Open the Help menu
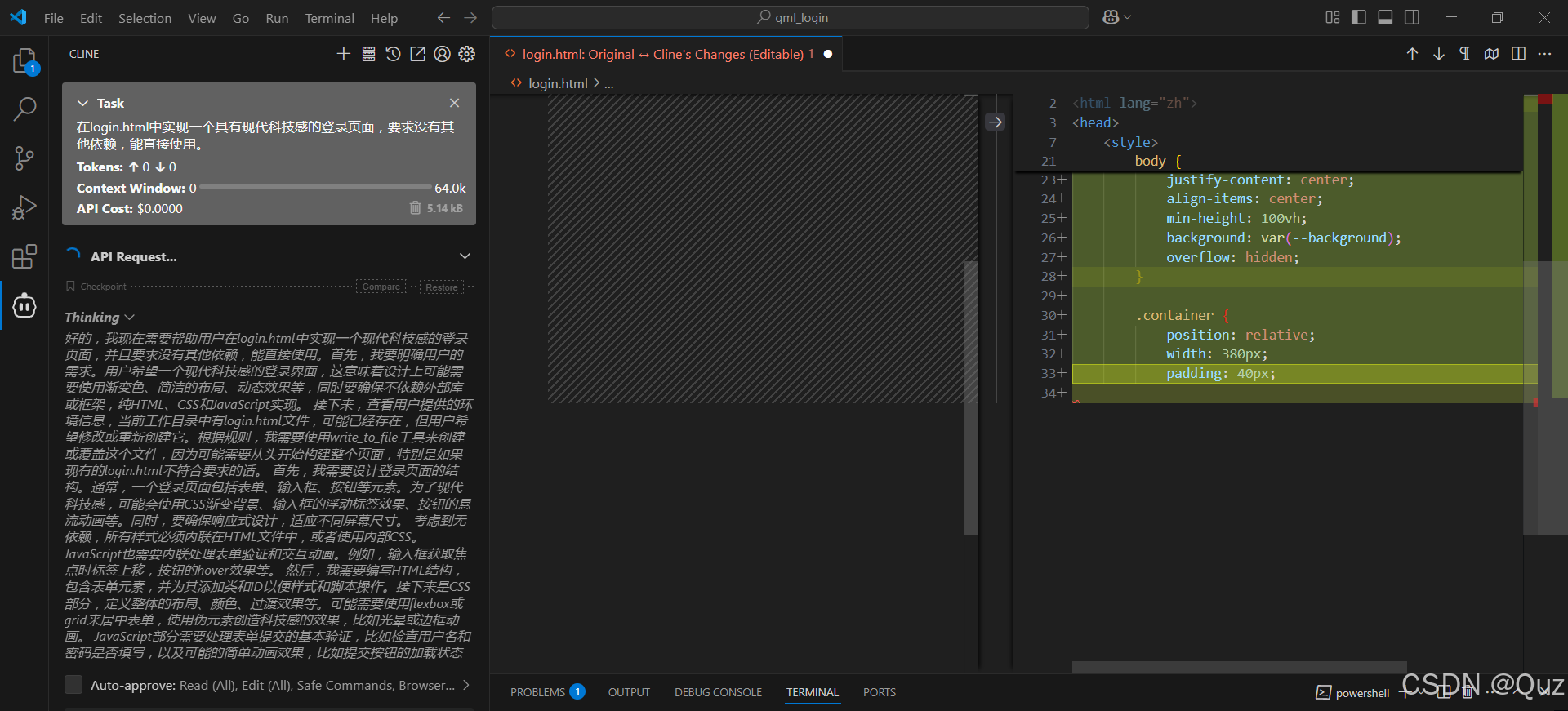This screenshot has height=711, width=1568. pyautogui.click(x=384, y=18)
